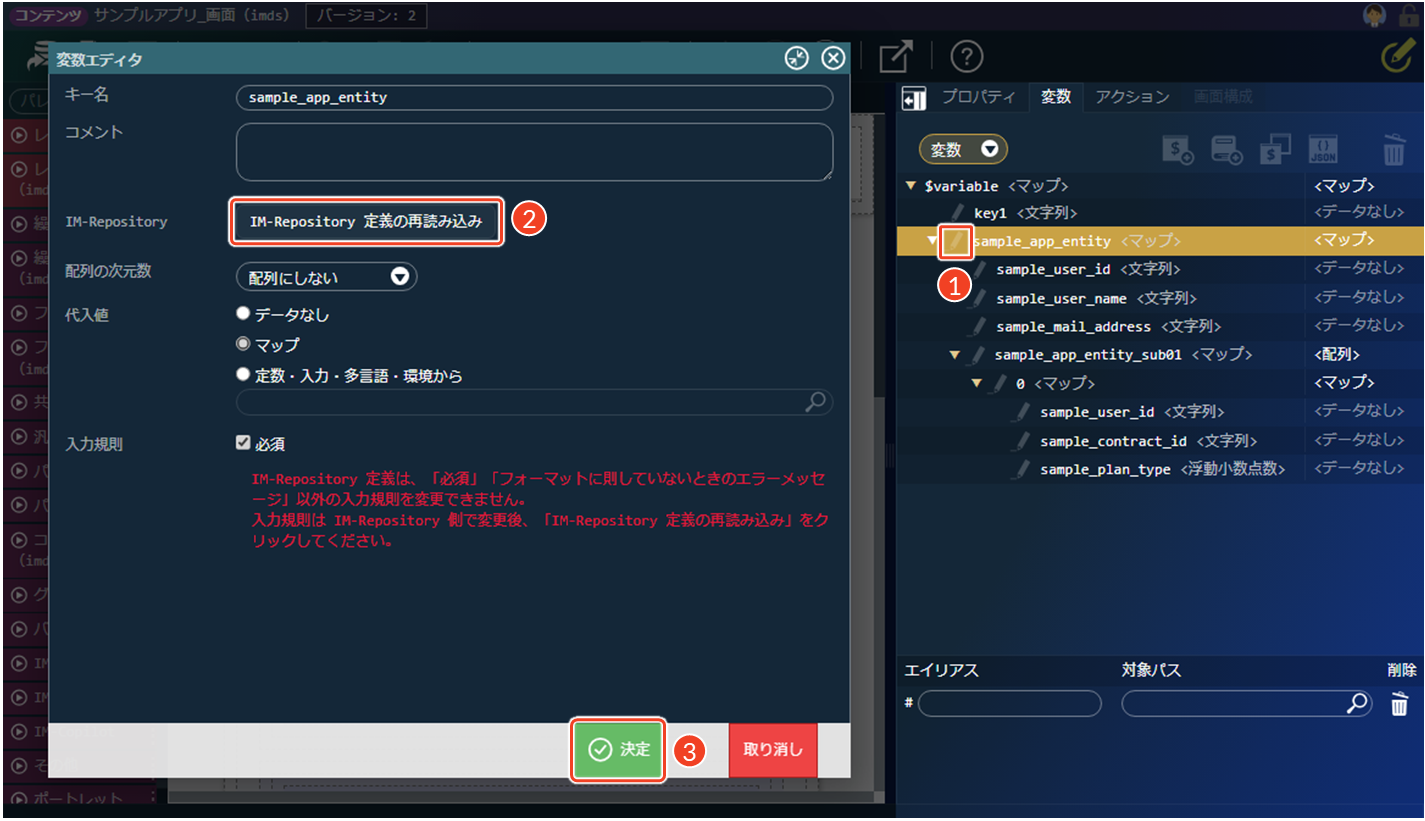This screenshot has height=821, width=1425.
Task: Toggle the 必須 checkbox
Action: (x=242, y=443)
